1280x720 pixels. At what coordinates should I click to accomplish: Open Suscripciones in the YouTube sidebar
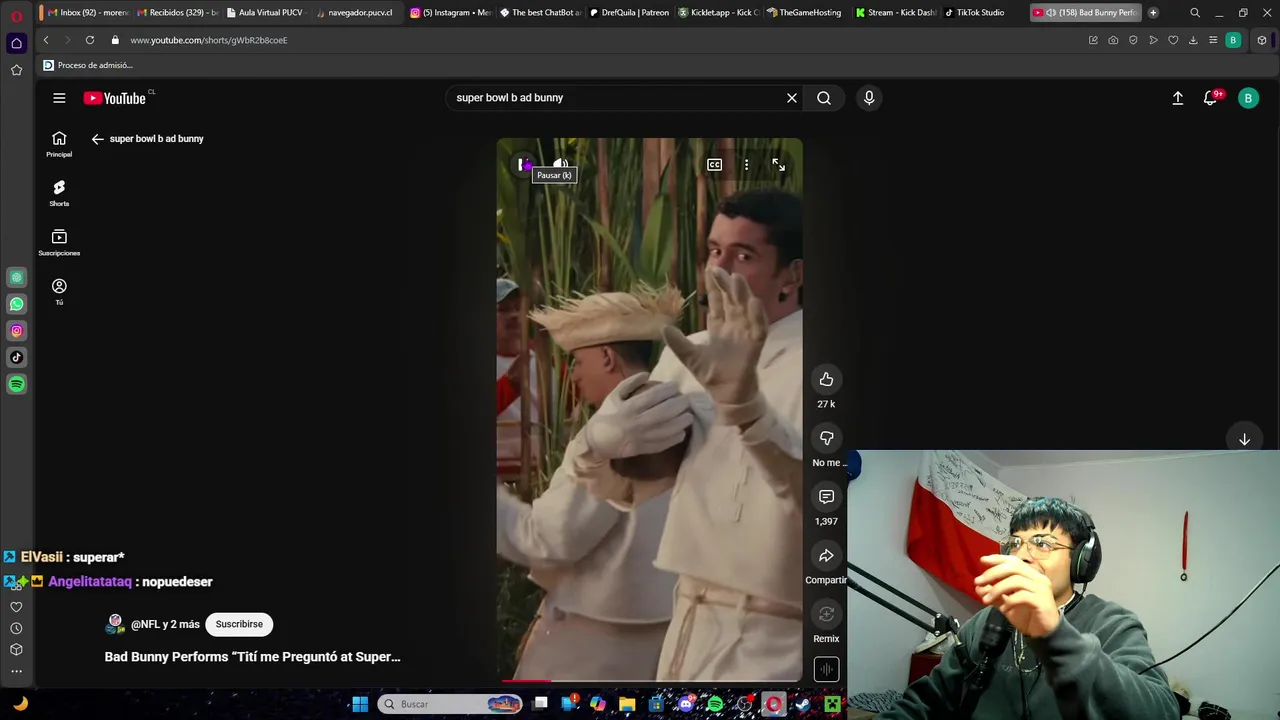click(59, 242)
